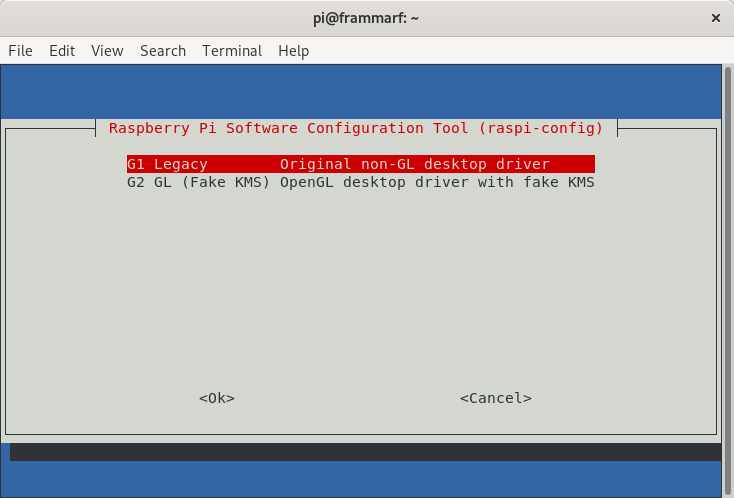The height and width of the screenshot is (498, 734).
Task: Select the G1 Legacy driver option
Action: (361, 164)
